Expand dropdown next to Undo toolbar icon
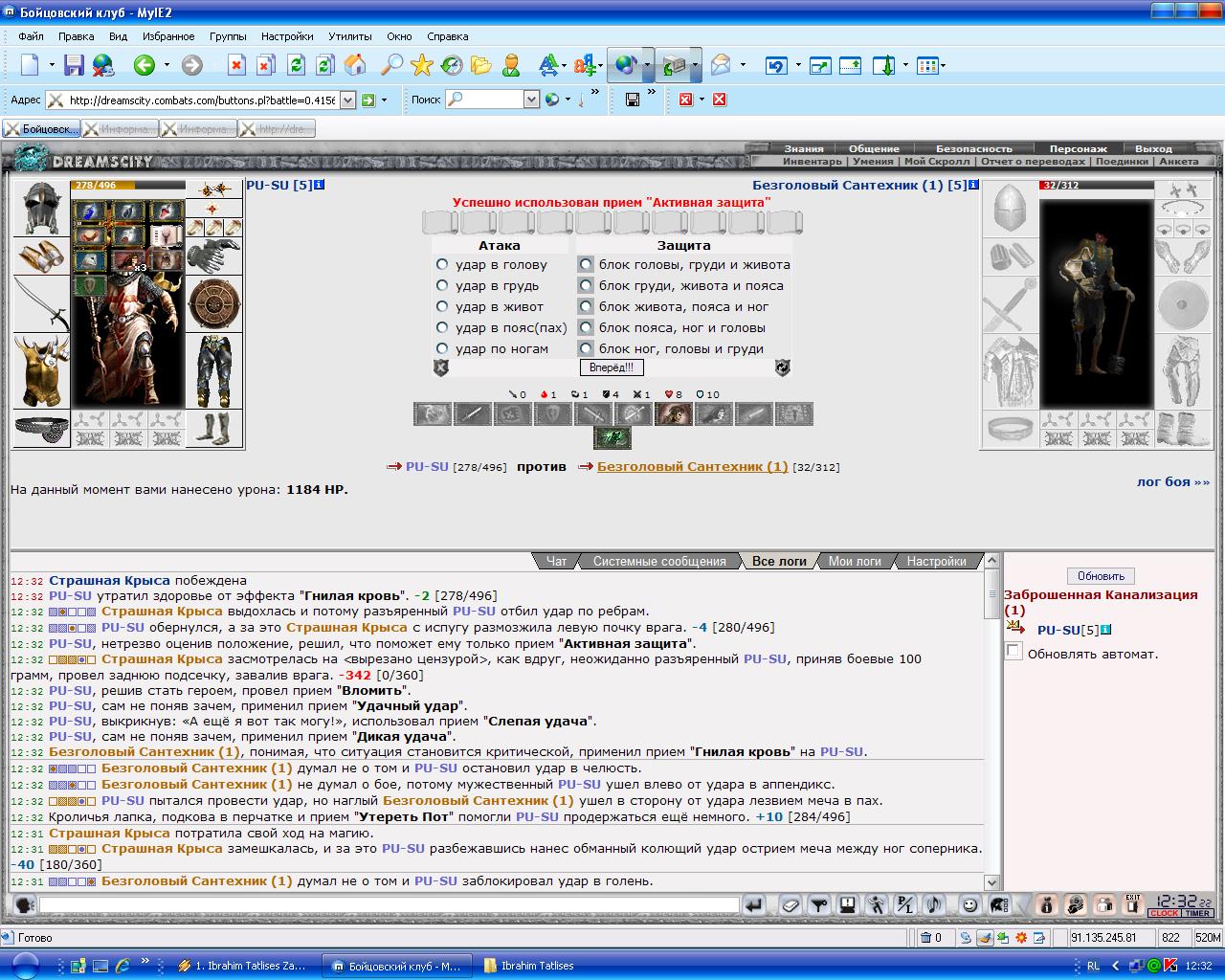Viewport: 1225px width, 980px height. 796,65
